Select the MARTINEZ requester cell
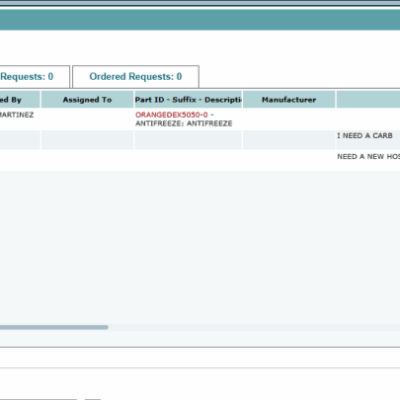Viewport: 400px width, 400px height. [17, 115]
